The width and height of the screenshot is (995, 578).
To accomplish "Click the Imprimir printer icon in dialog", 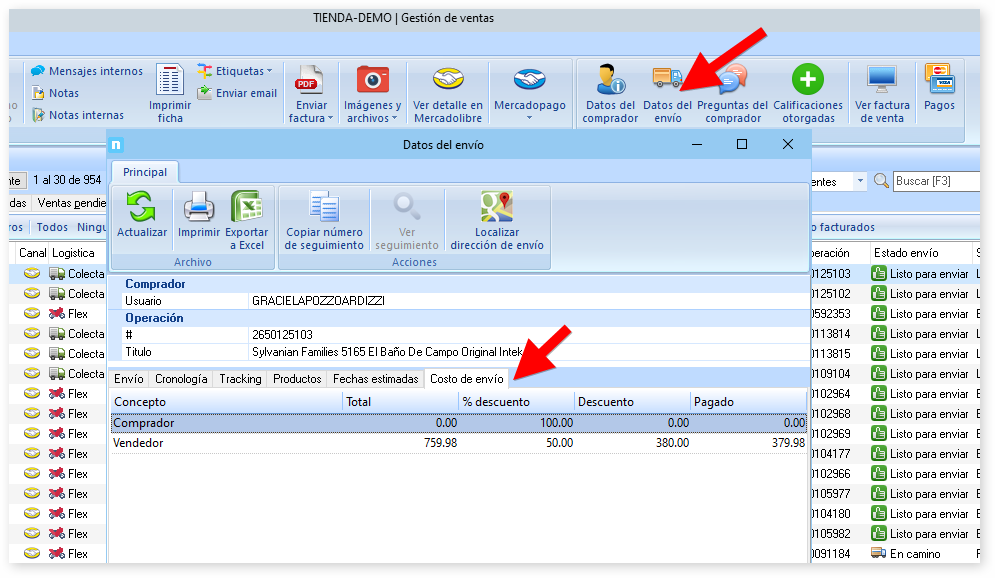I will click(x=198, y=208).
